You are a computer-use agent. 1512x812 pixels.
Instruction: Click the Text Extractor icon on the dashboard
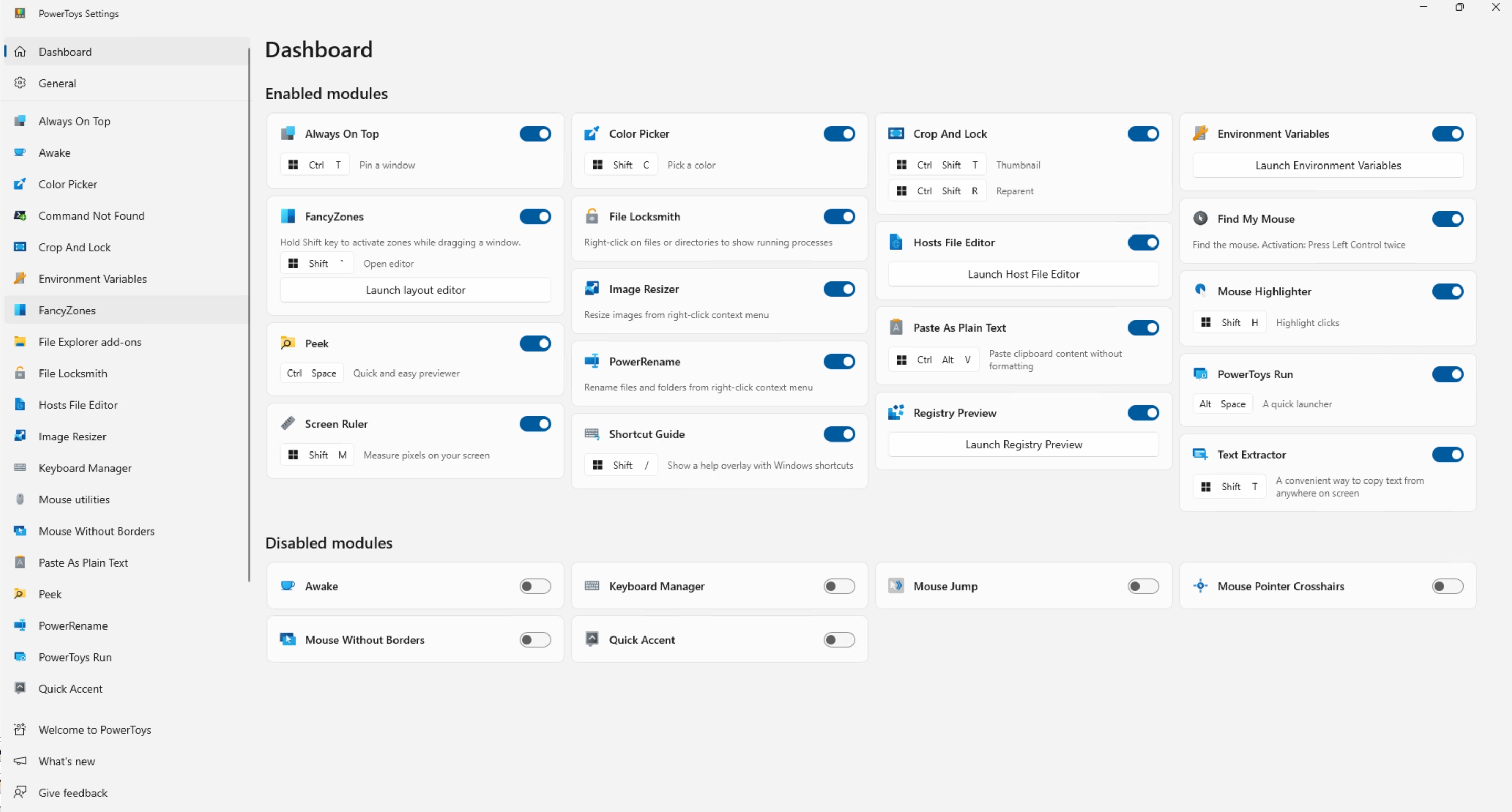coord(1200,454)
